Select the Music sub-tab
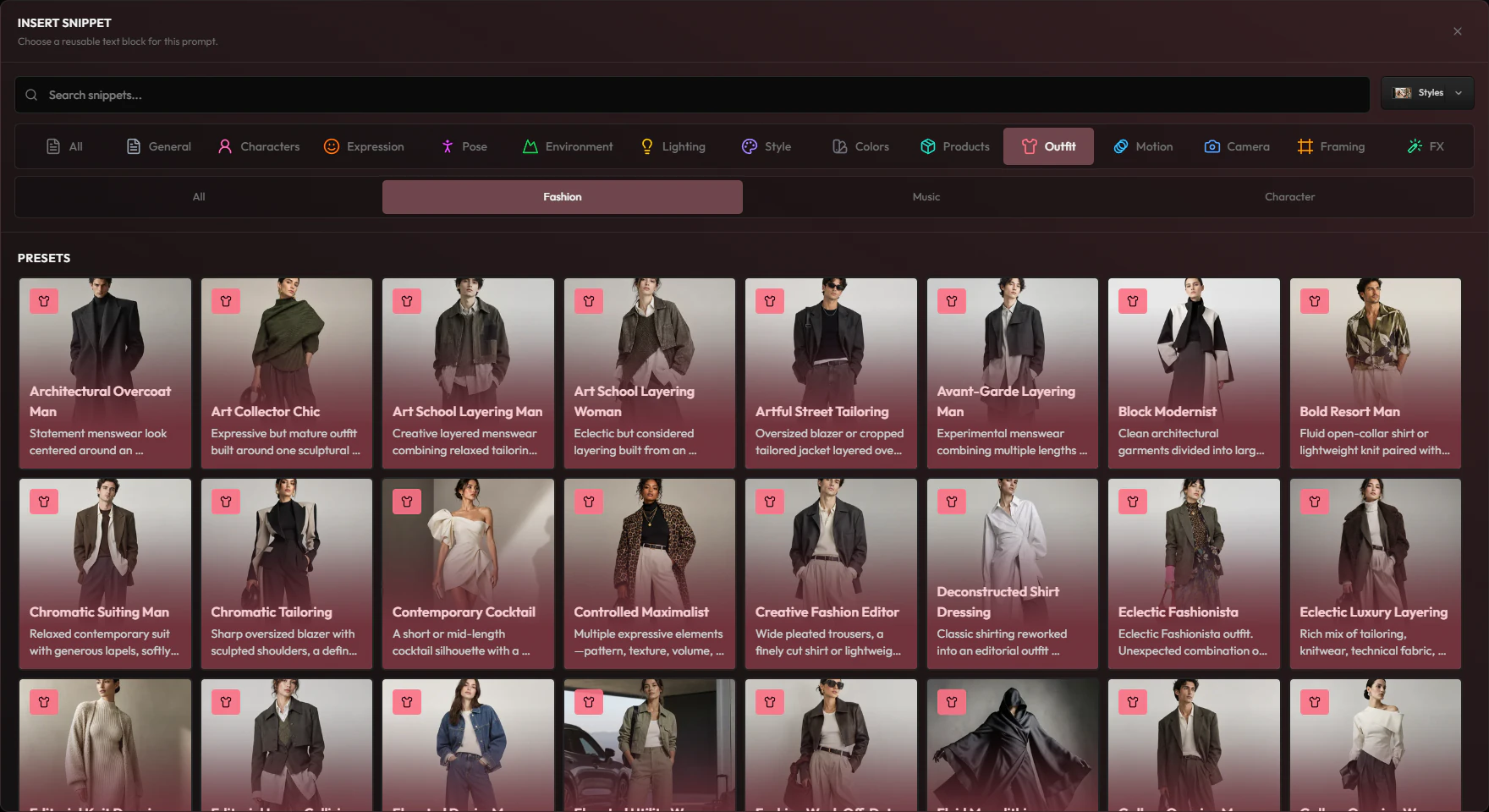1489x812 pixels. click(926, 197)
